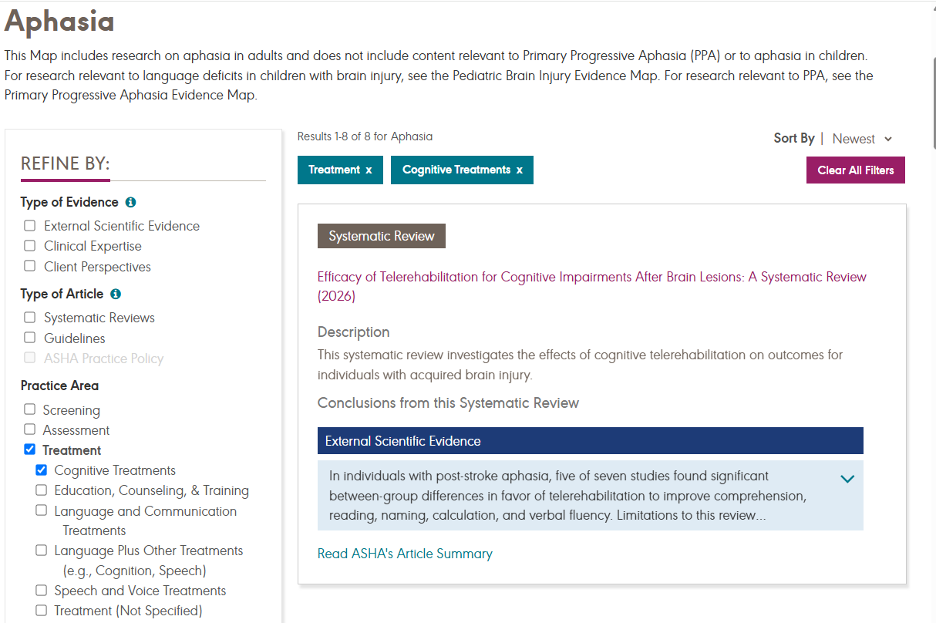Remove the Treatment filter tag
This screenshot has height=624, width=936.
(369, 170)
